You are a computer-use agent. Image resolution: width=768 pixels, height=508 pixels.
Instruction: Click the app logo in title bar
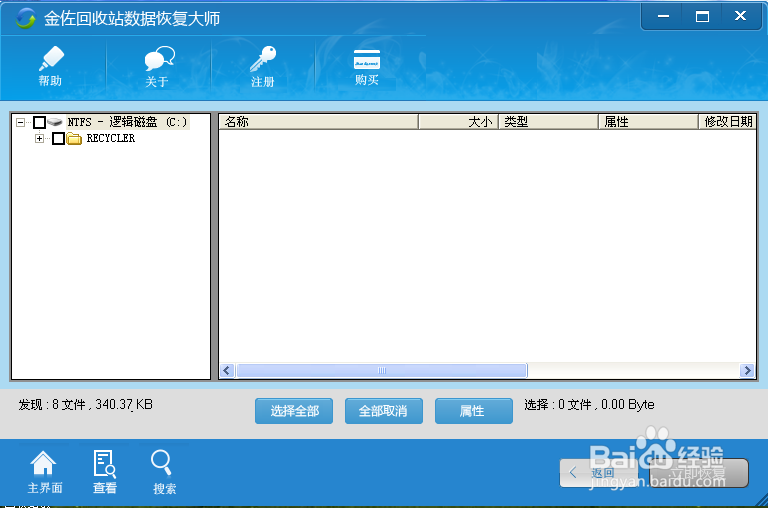tap(25, 19)
